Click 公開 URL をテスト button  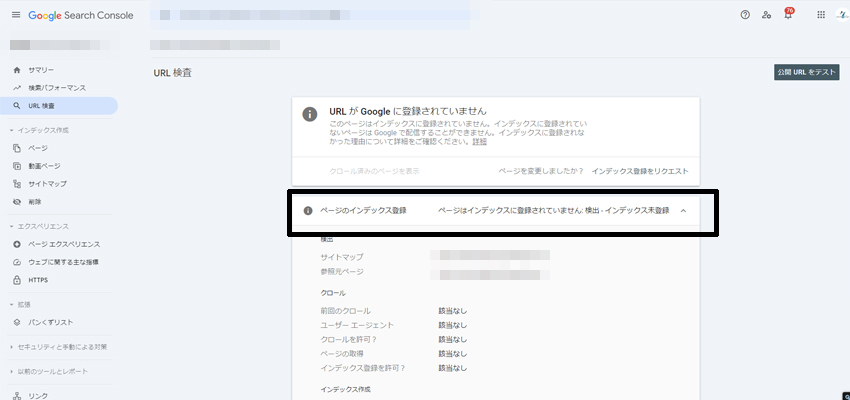[807, 72]
